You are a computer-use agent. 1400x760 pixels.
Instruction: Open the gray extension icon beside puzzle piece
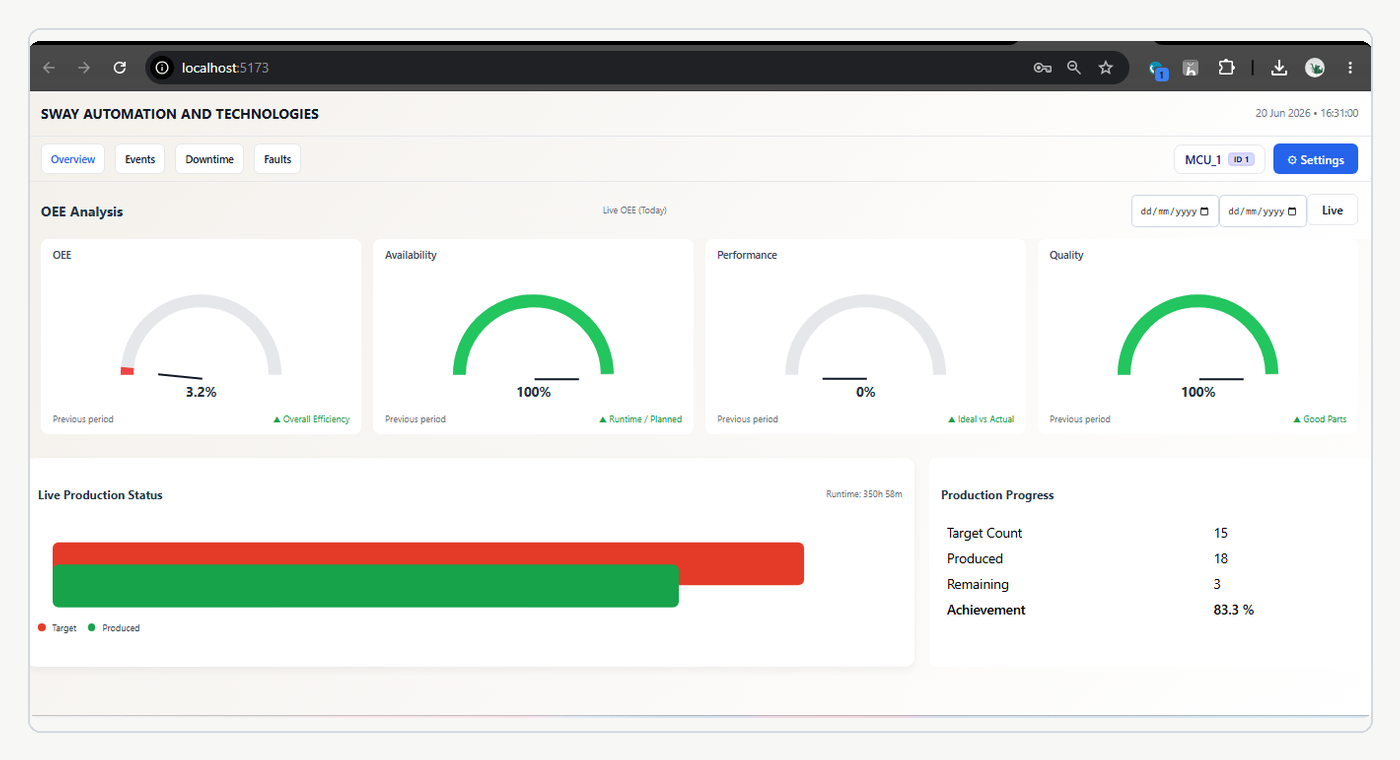click(1191, 68)
